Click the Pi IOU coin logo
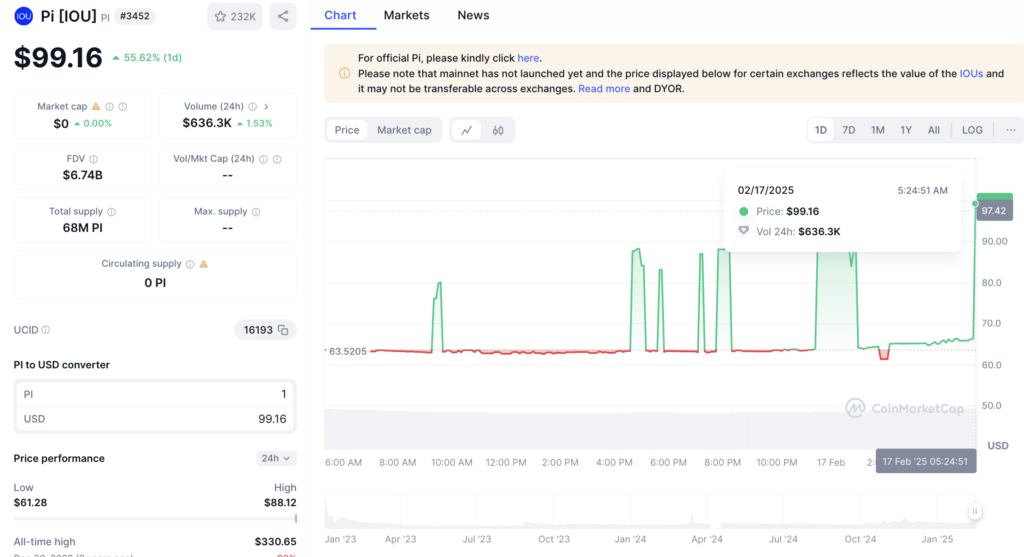The height and width of the screenshot is (557, 1024). click(x=24, y=16)
